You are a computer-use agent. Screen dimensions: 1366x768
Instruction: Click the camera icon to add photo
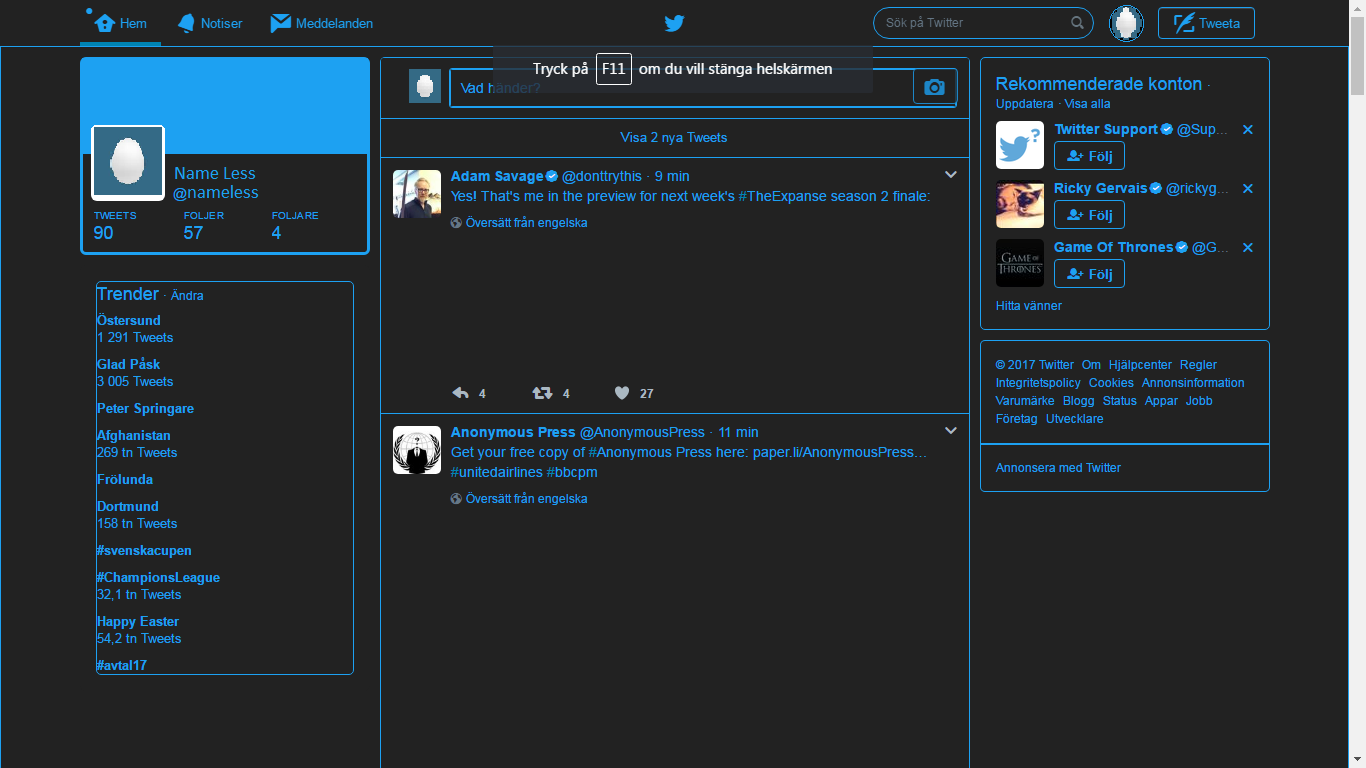click(935, 88)
